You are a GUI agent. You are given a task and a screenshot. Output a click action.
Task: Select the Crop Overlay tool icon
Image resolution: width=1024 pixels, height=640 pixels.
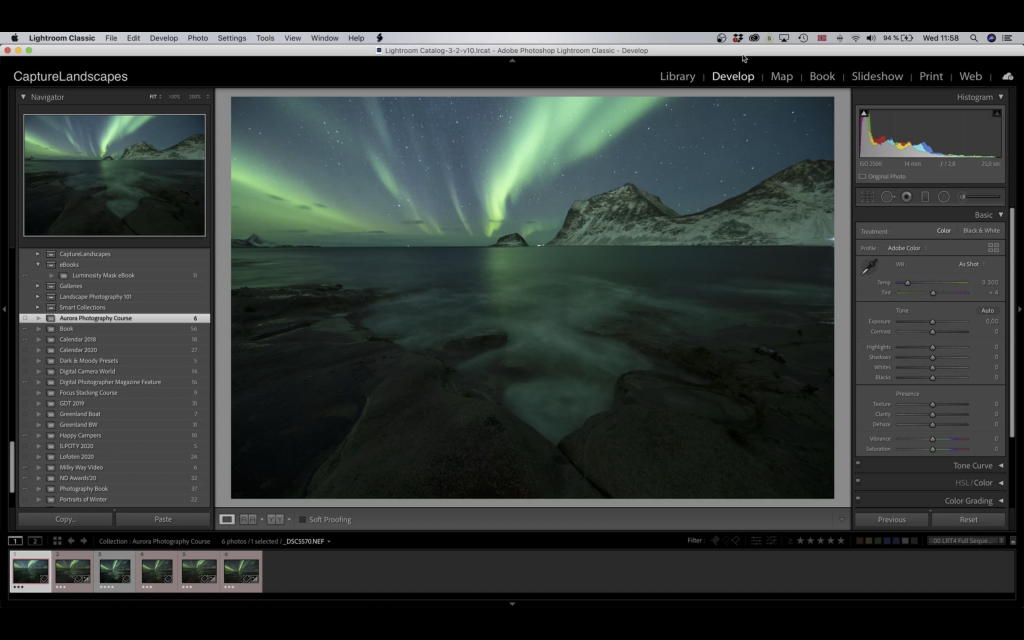[867, 197]
